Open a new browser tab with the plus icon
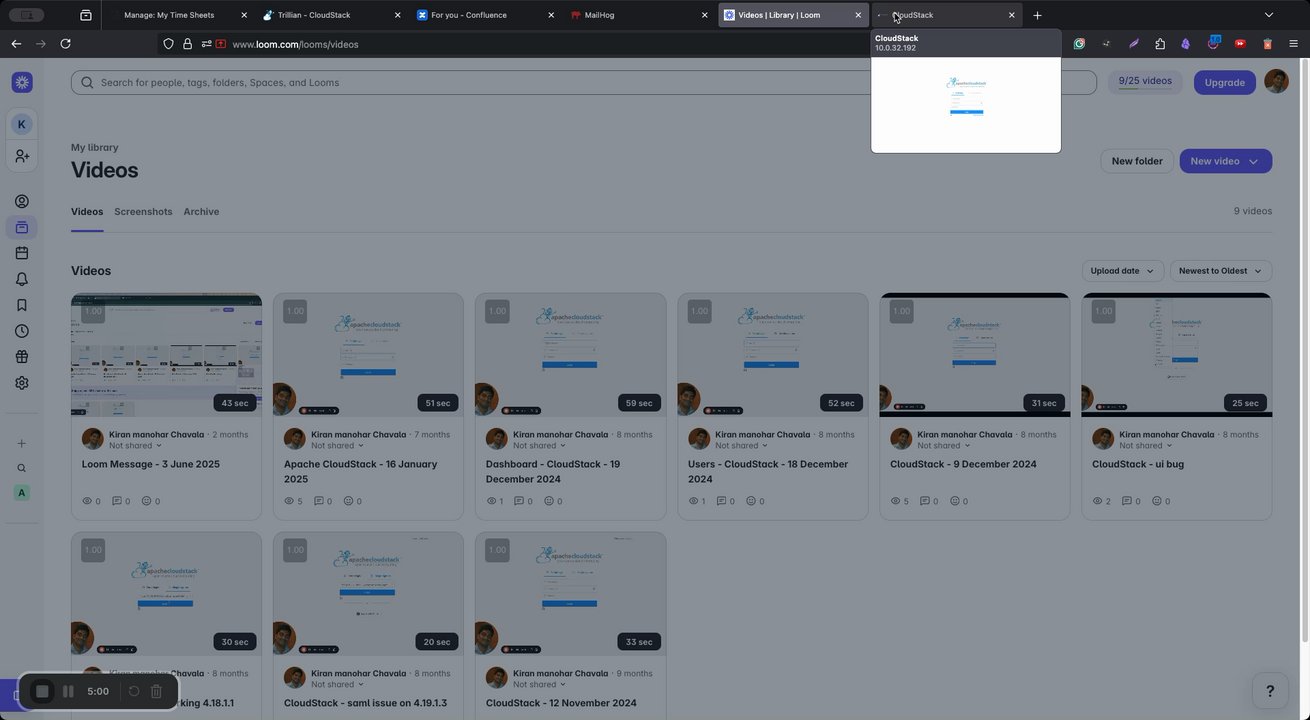The height and width of the screenshot is (720, 1310). 1037,15
